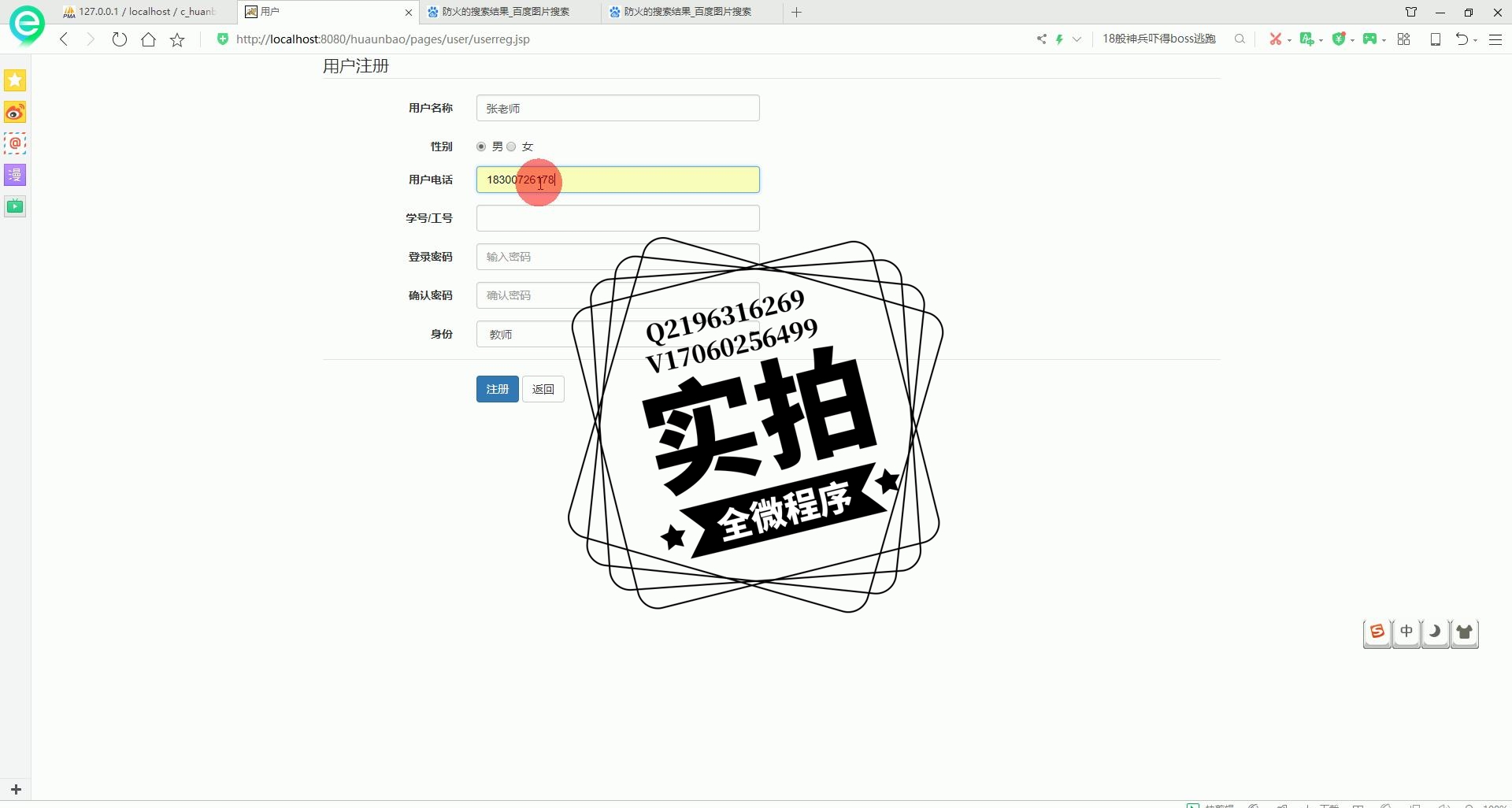Click the green security shield in address bar
Viewport: 1512px width, 808px height.
coord(223,39)
